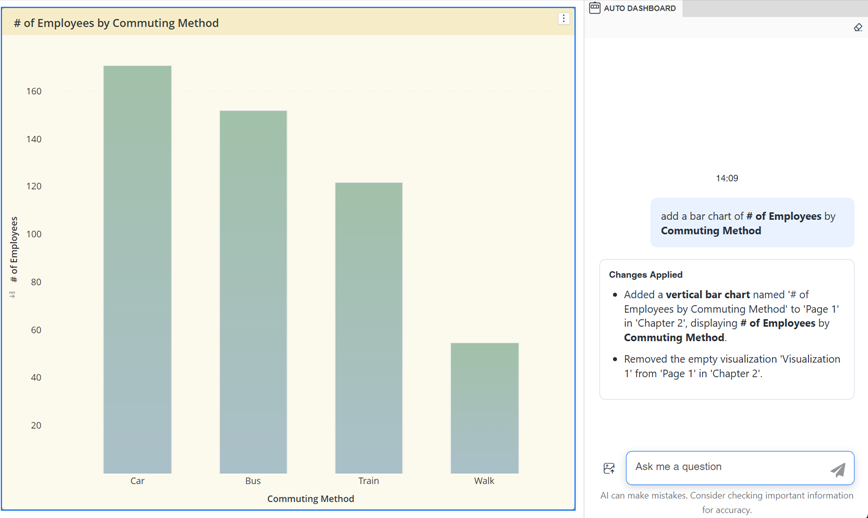Open the chart's three-dot options menu
This screenshot has width=868, height=518.
click(x=563, y=19)
